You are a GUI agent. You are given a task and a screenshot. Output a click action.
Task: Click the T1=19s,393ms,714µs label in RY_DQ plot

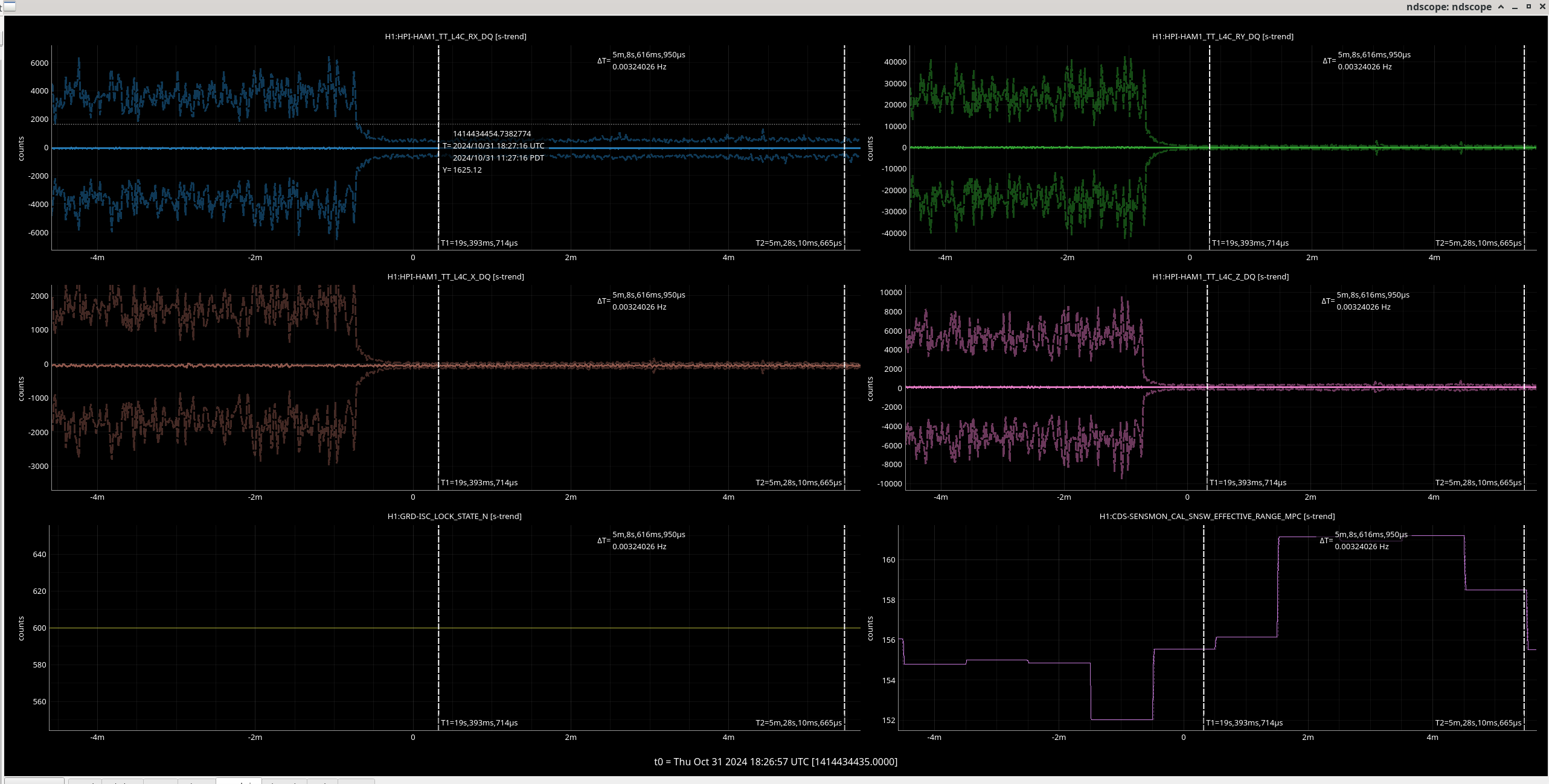pyautogui.click(x=1250, y=243)
